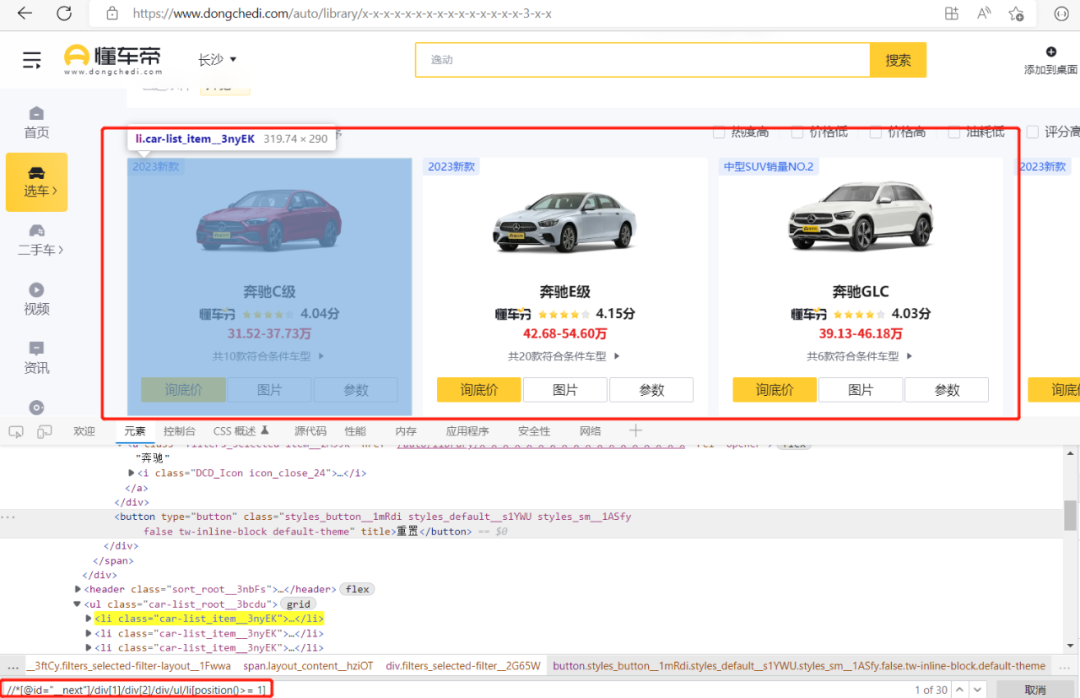1080x698 pixels.
Task: Click 图片 button for 奔驰C级
Action: pyautogui.click(x=269, y=390)
